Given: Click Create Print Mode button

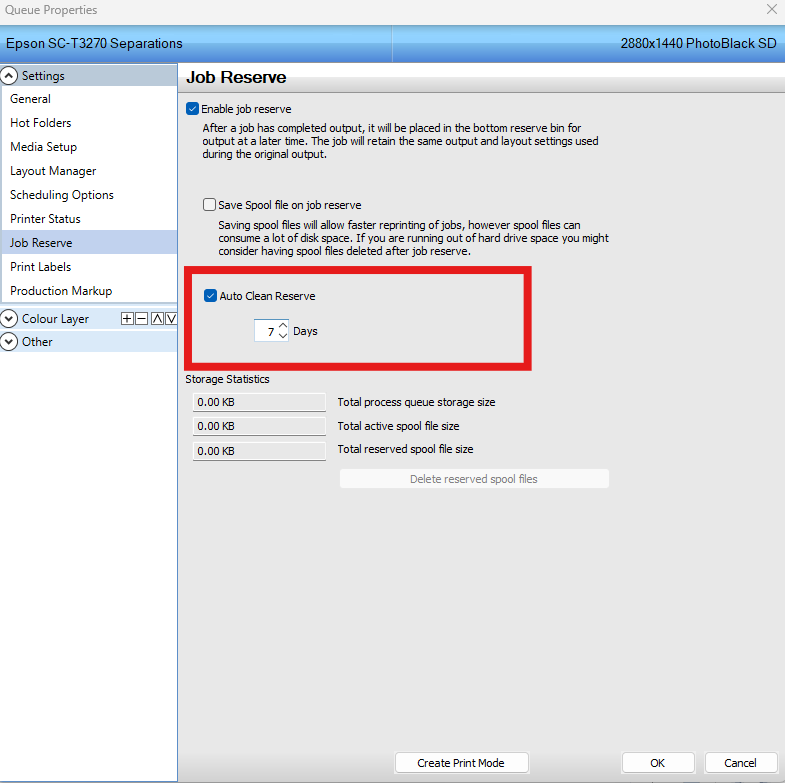Looking at the screenshot, I should [461, 763].
